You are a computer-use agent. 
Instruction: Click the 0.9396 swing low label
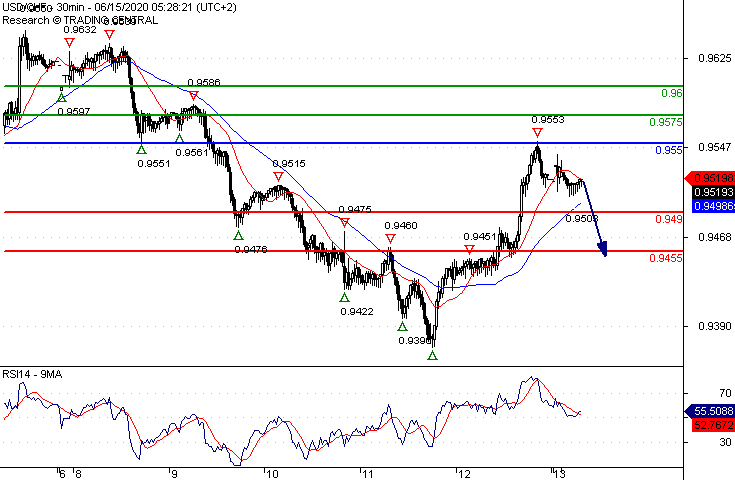tap(414, 340)
